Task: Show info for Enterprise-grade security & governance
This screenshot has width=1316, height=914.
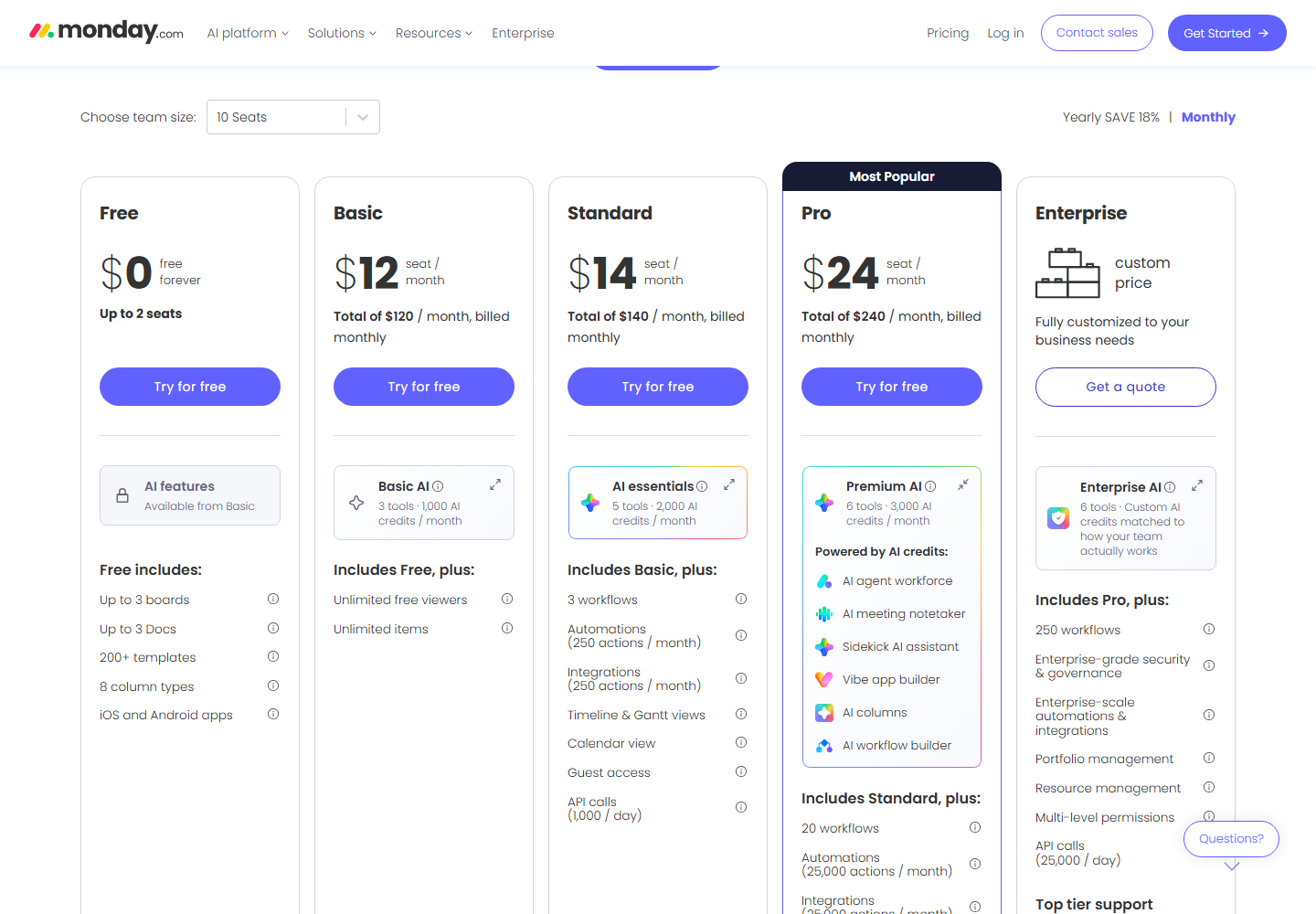Action: [1209, 665]
